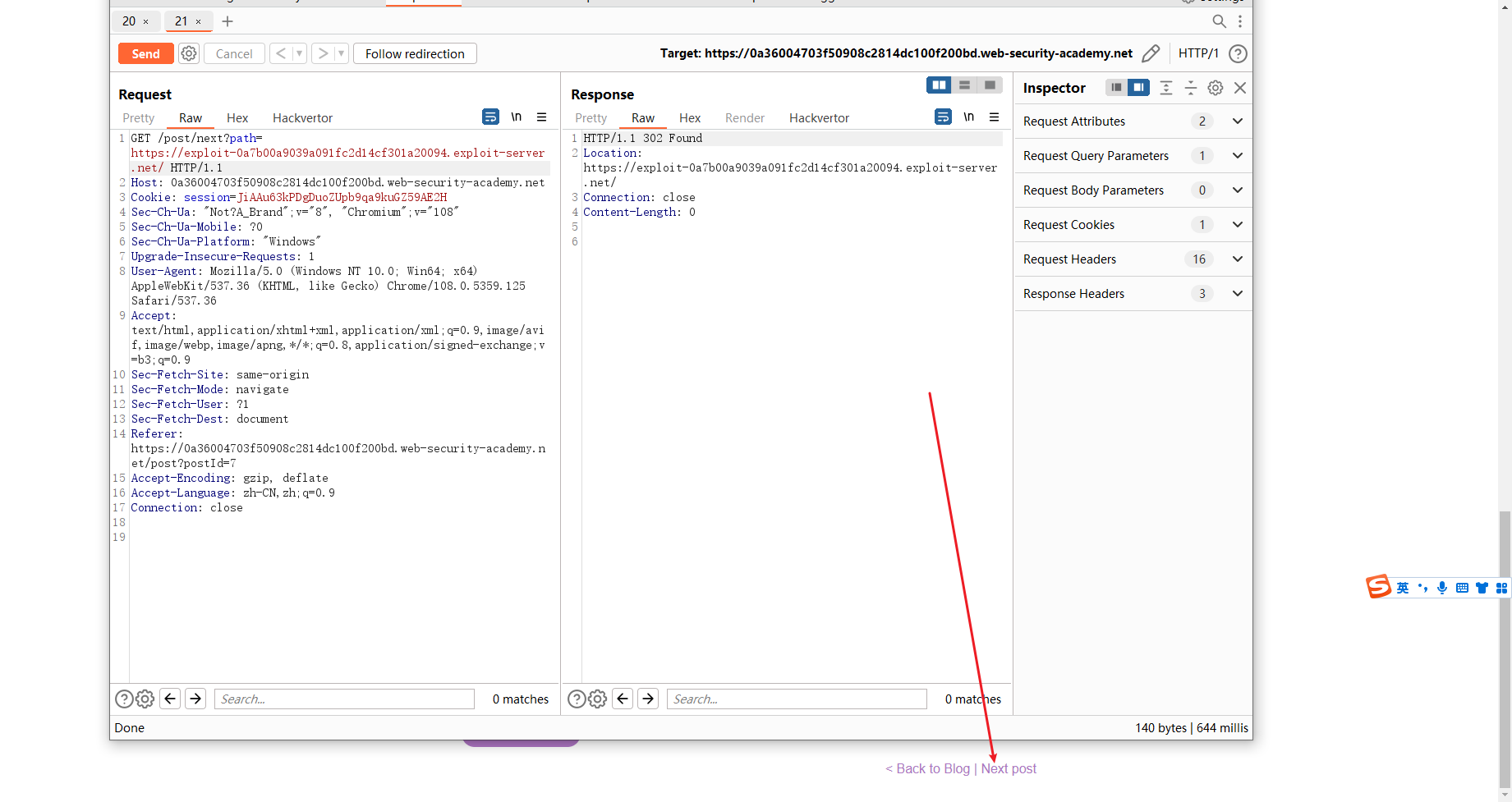This screenshot has height=802, width=1512.
Task: Open the Inspector settings gear
Action: (1216, 88)
